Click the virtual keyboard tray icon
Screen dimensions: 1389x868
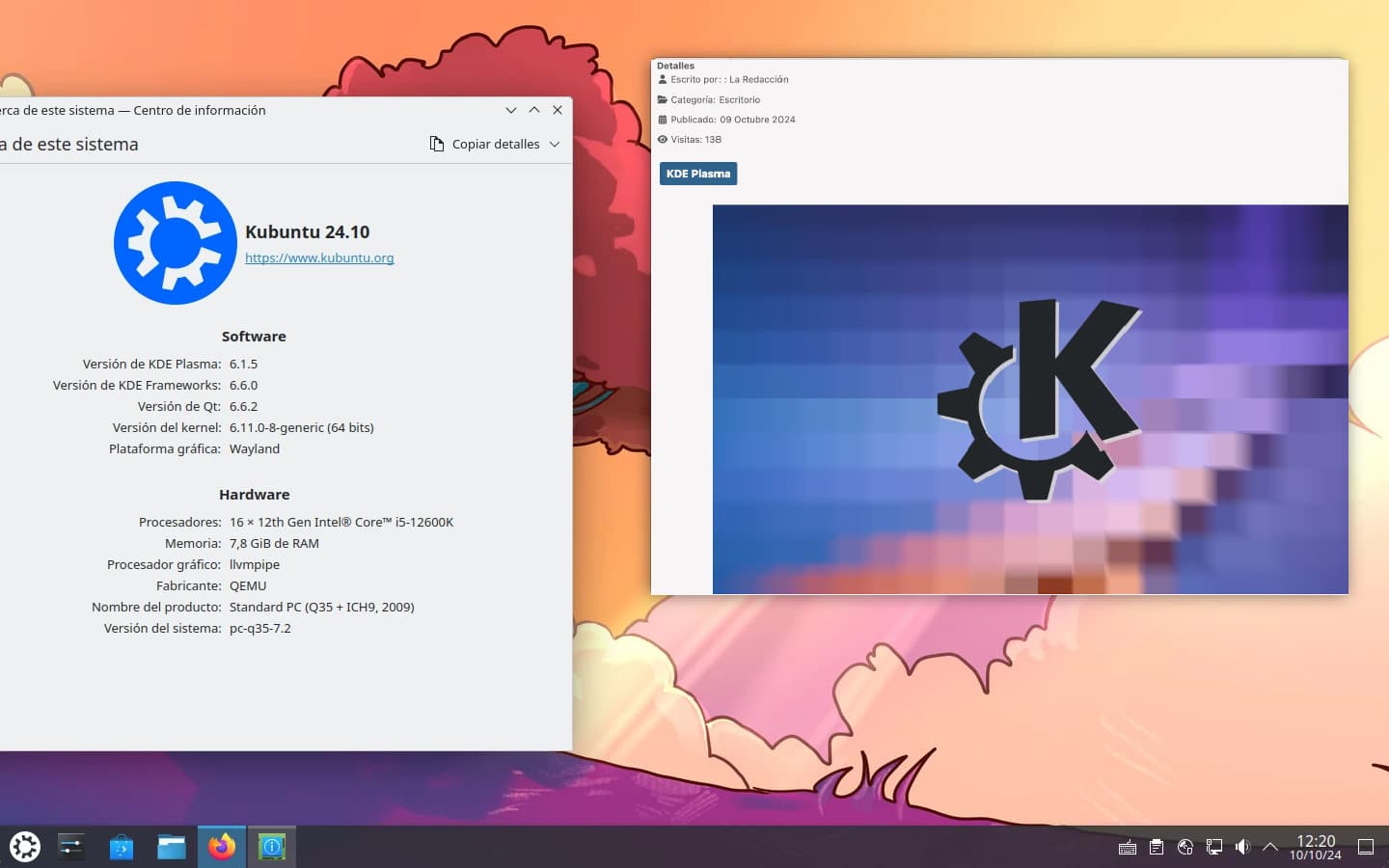click(1127, 847)
